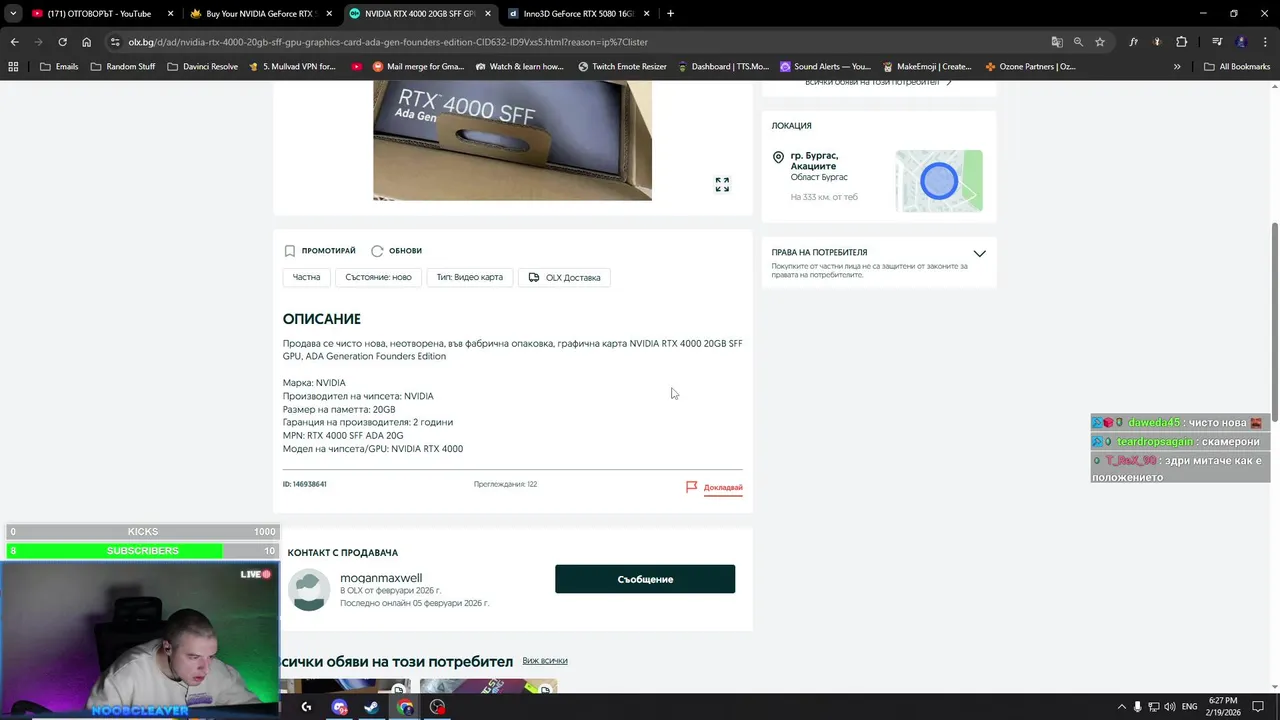Open Chrome from the taskbar
This screenshot has height=720, width=1280.
[x=404, y=707]
